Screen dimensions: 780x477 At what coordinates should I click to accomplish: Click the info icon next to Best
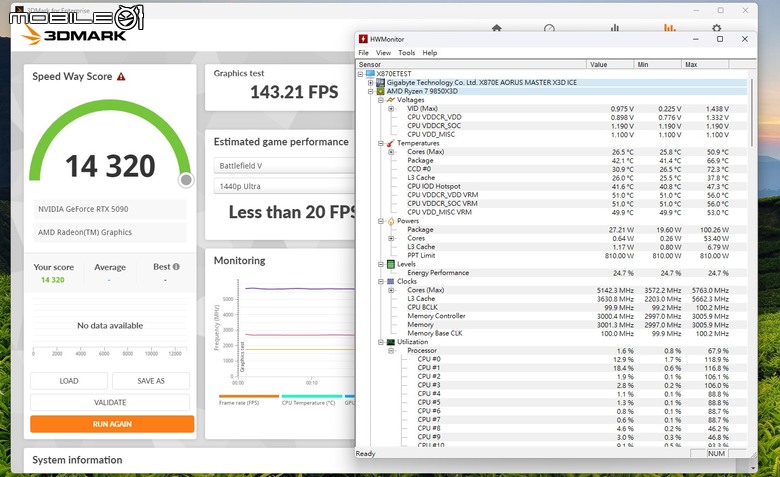coord(176,267)
